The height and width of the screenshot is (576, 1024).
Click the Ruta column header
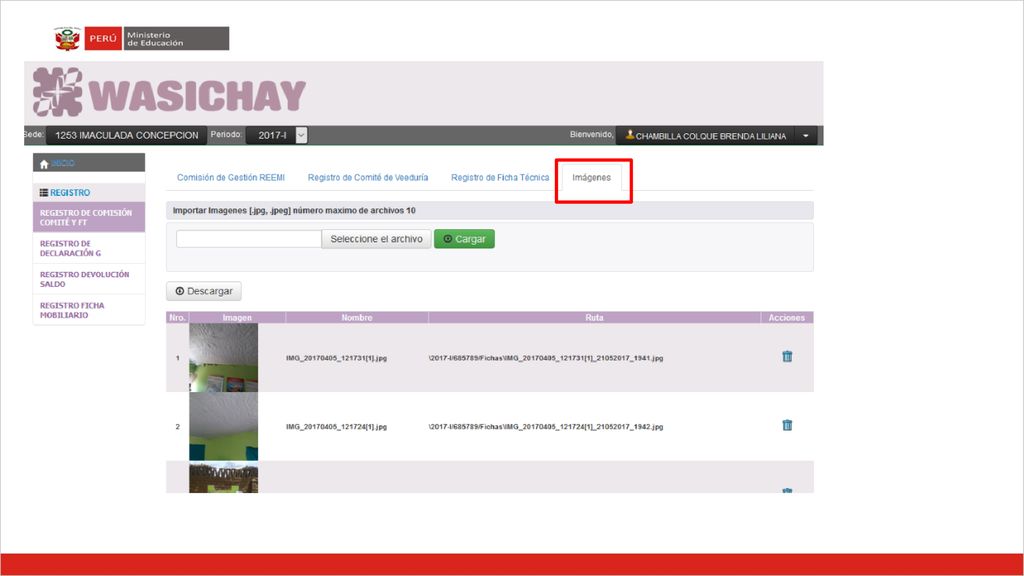594,317
